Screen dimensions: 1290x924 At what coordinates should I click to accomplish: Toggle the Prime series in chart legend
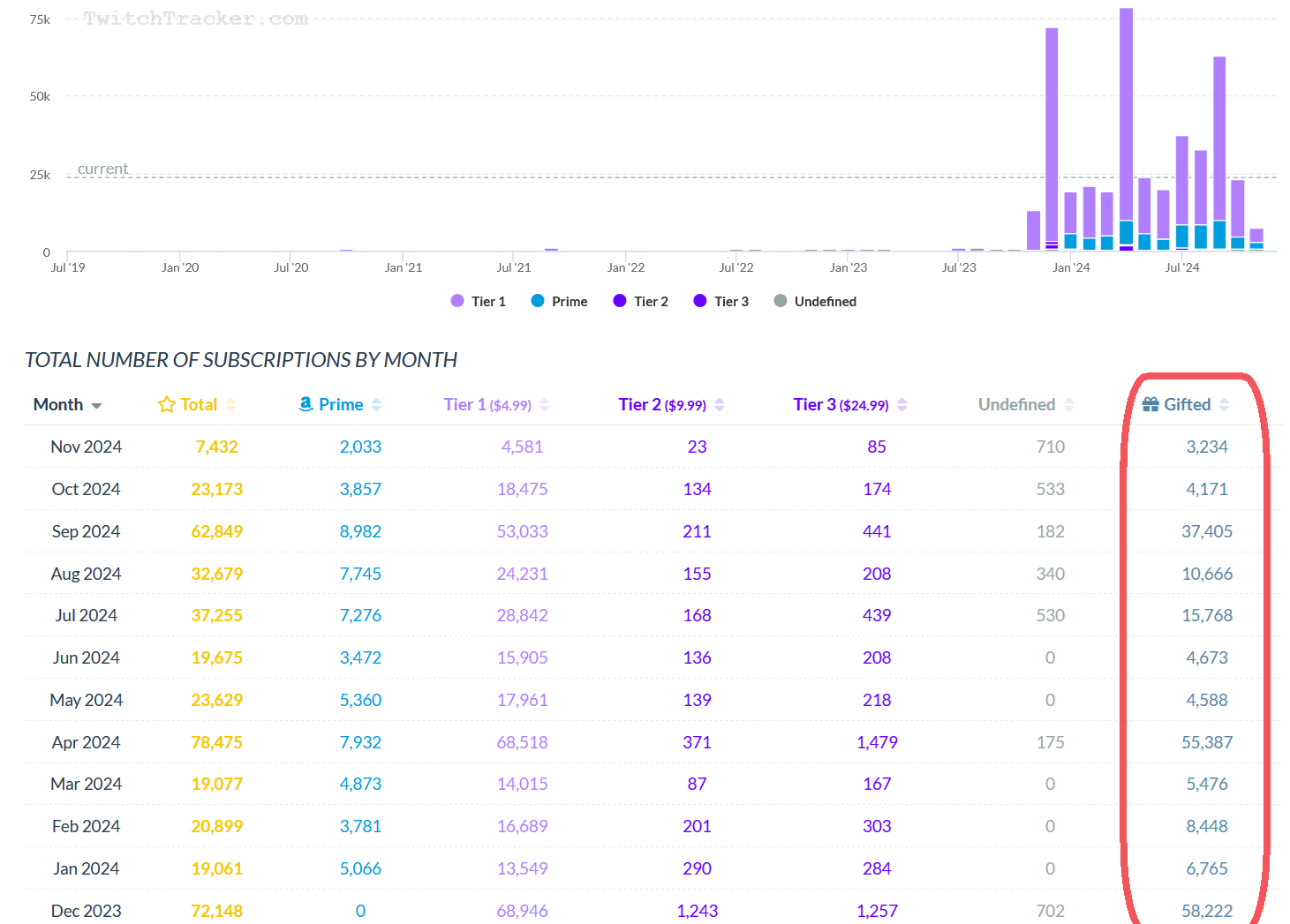pos(559,301)
